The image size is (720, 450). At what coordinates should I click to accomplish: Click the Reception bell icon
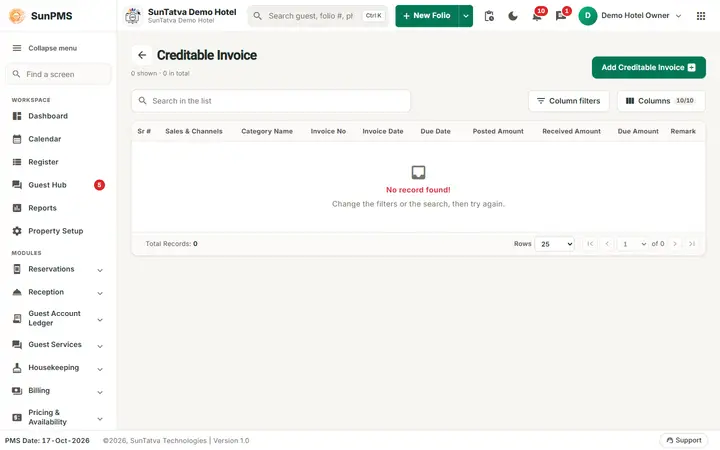click(17, 292)
